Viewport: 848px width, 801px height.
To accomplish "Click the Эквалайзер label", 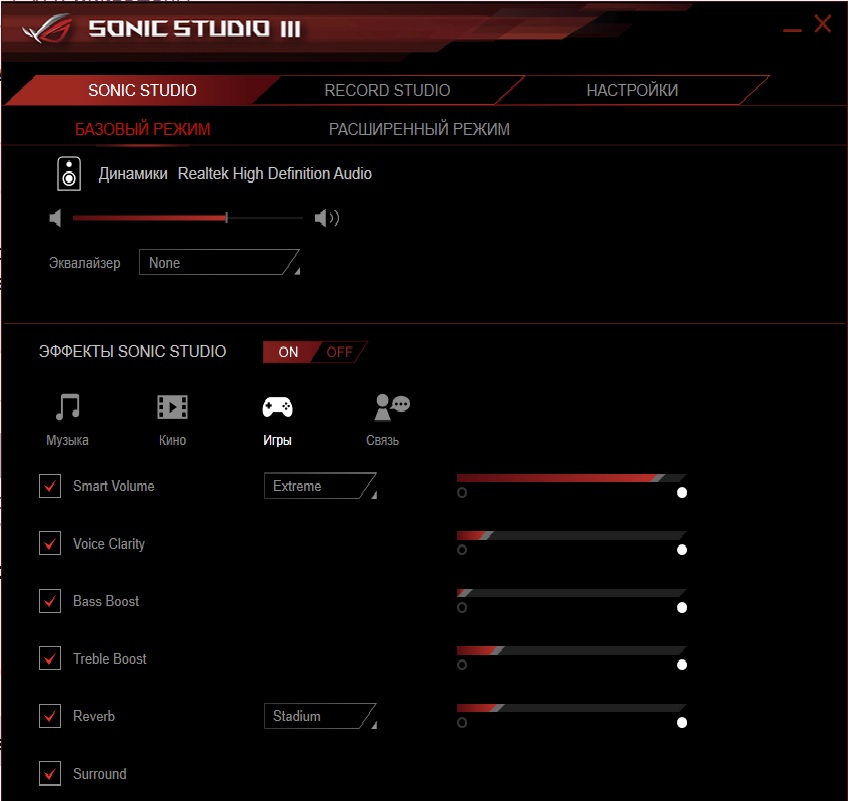I will point(84,263).
